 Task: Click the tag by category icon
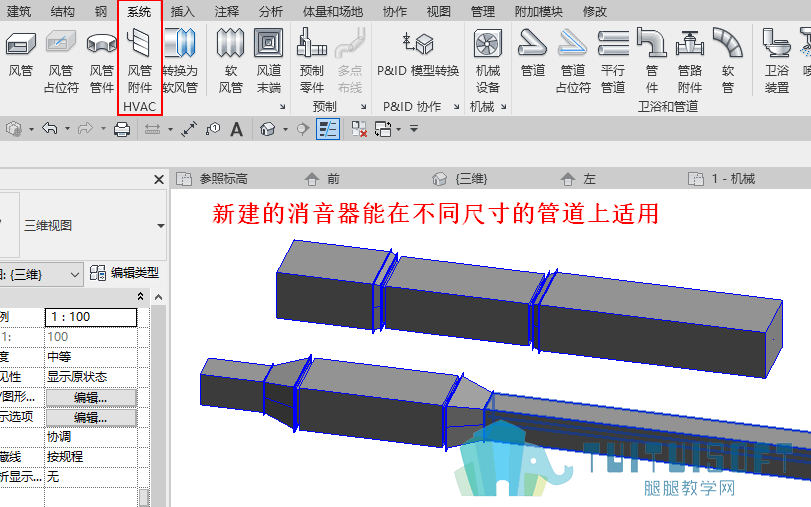[213, 129]
